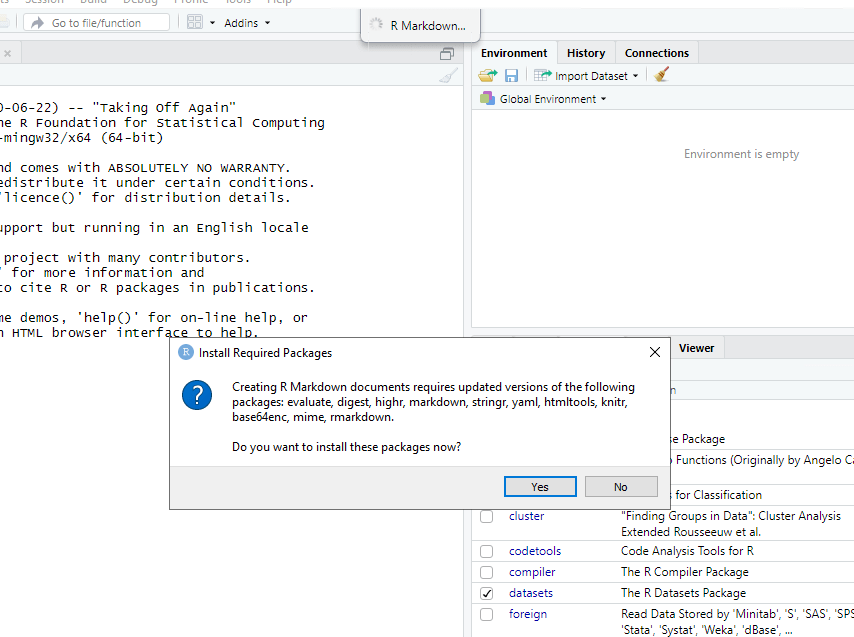Viewport: 854px width, 637px height.
Task: Switch to the History tab
Action: coord(585,52)
